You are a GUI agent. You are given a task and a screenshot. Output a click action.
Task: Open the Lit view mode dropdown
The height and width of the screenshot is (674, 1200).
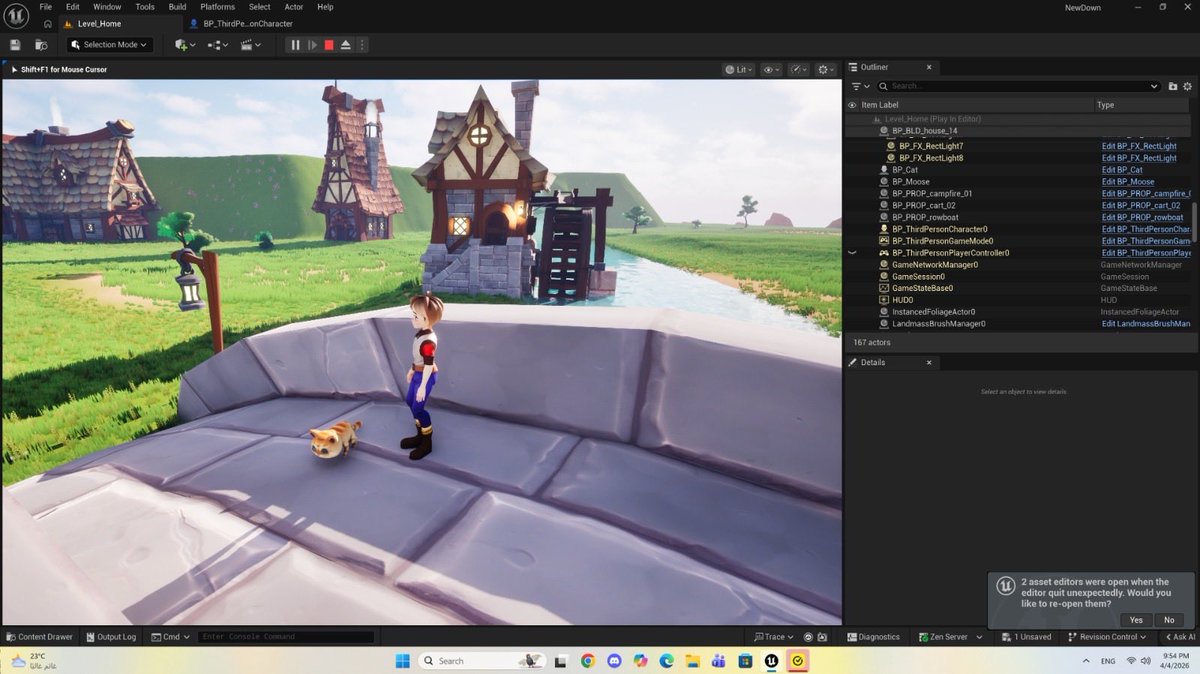(x=738, y=70)
